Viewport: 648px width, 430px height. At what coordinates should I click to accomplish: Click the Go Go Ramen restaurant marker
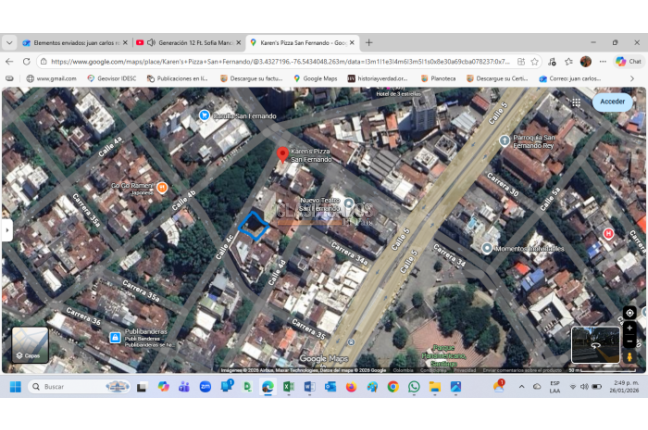[x=162, y=188]
